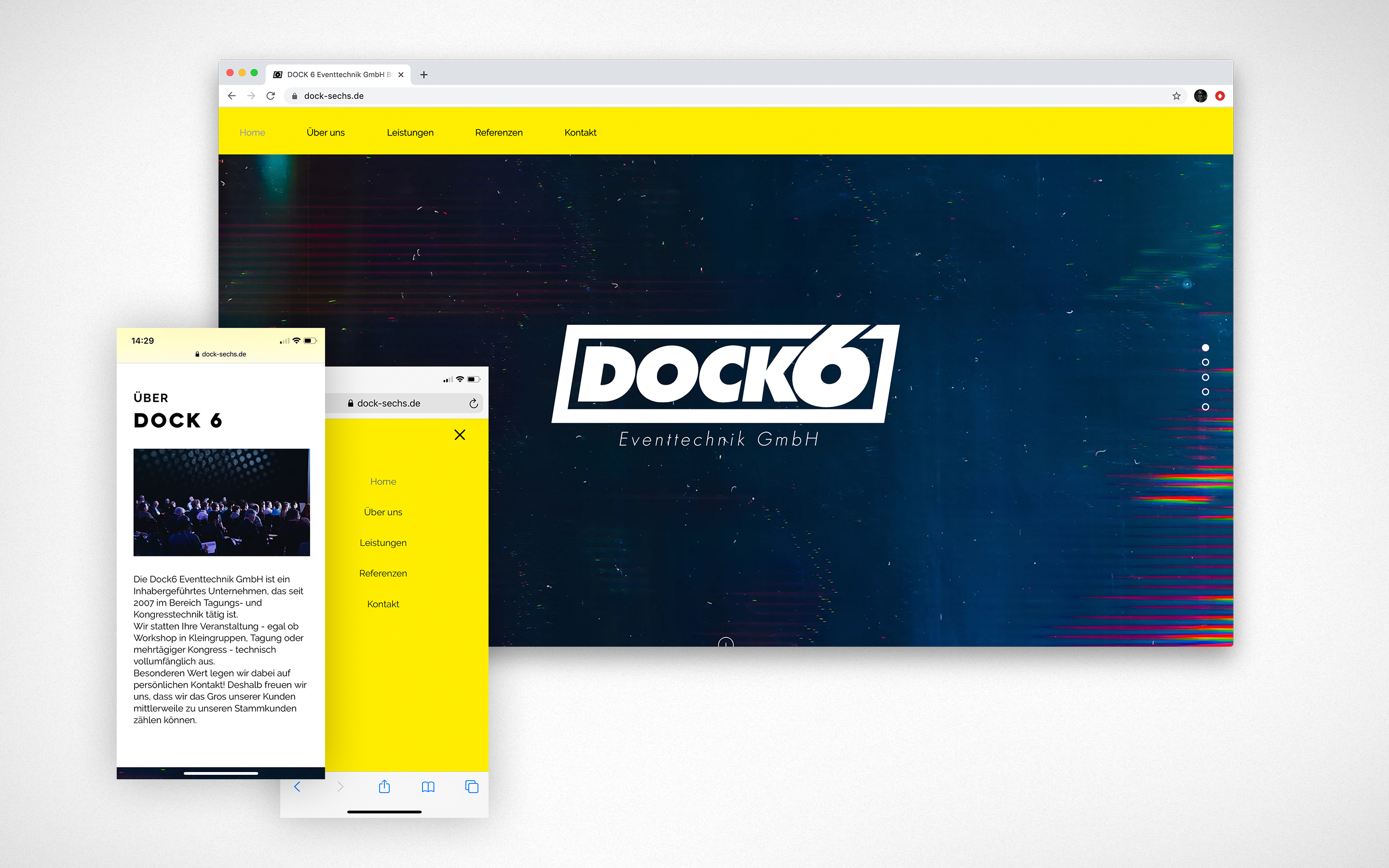Reload page in mobile Safari address bar
The height and width of the screenshot is (868, 1389).
pyautogui.click(x=474, y=404)
